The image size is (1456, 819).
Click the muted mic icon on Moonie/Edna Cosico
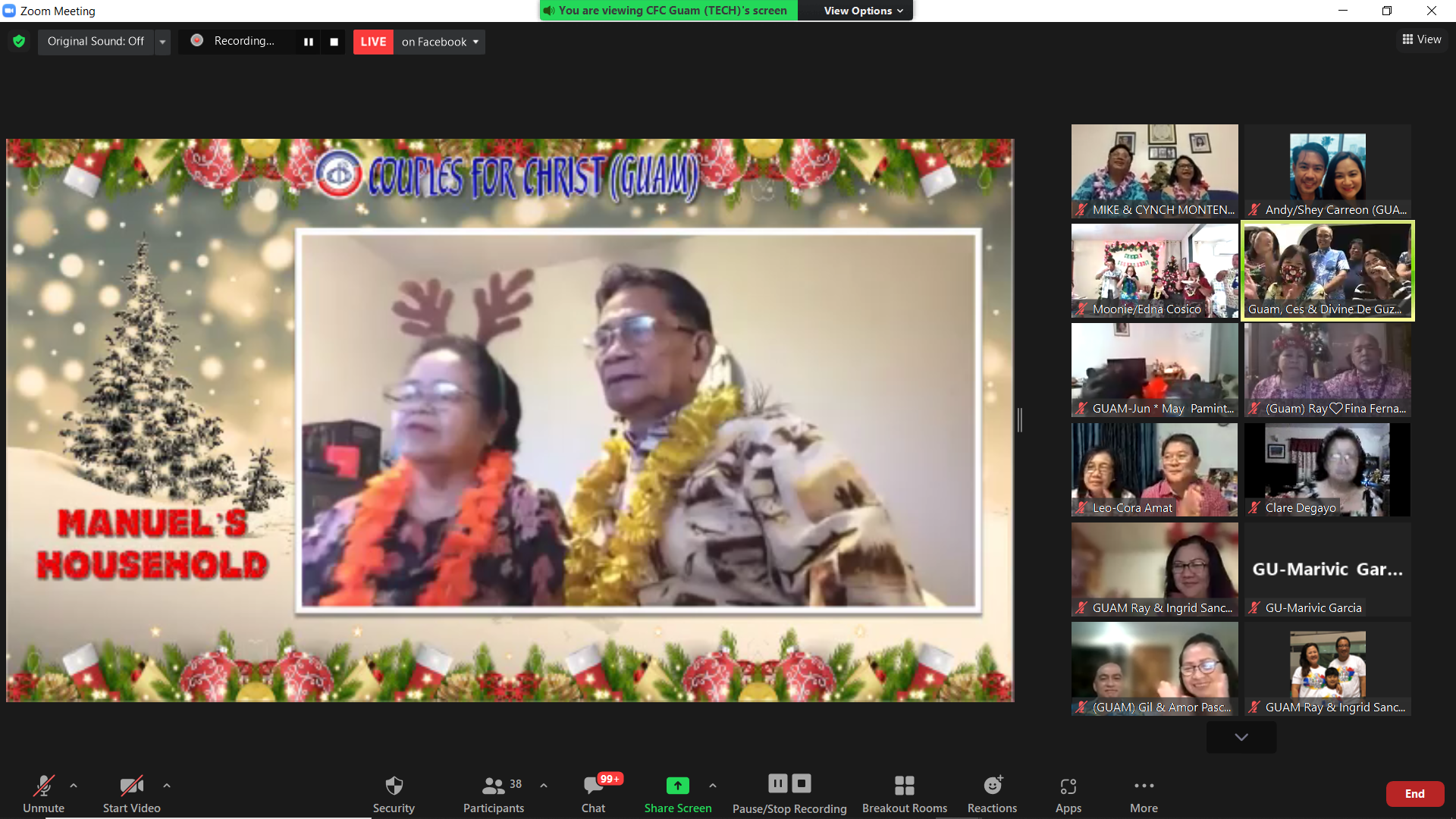[1082, 309]
